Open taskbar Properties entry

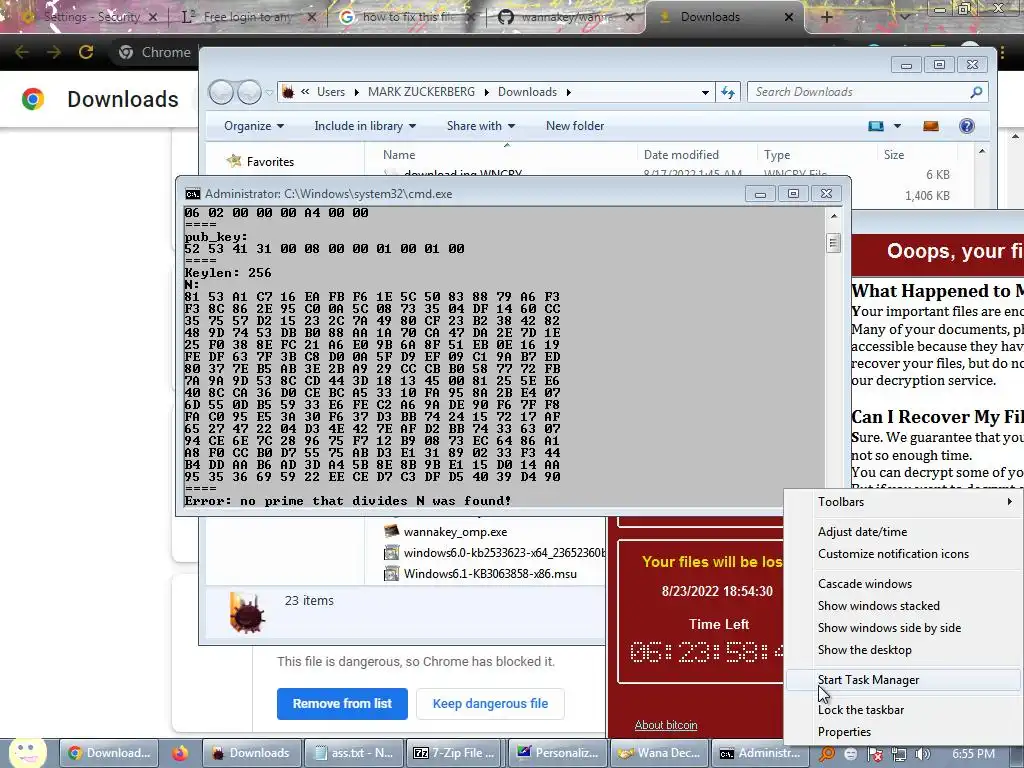[844, 732]
